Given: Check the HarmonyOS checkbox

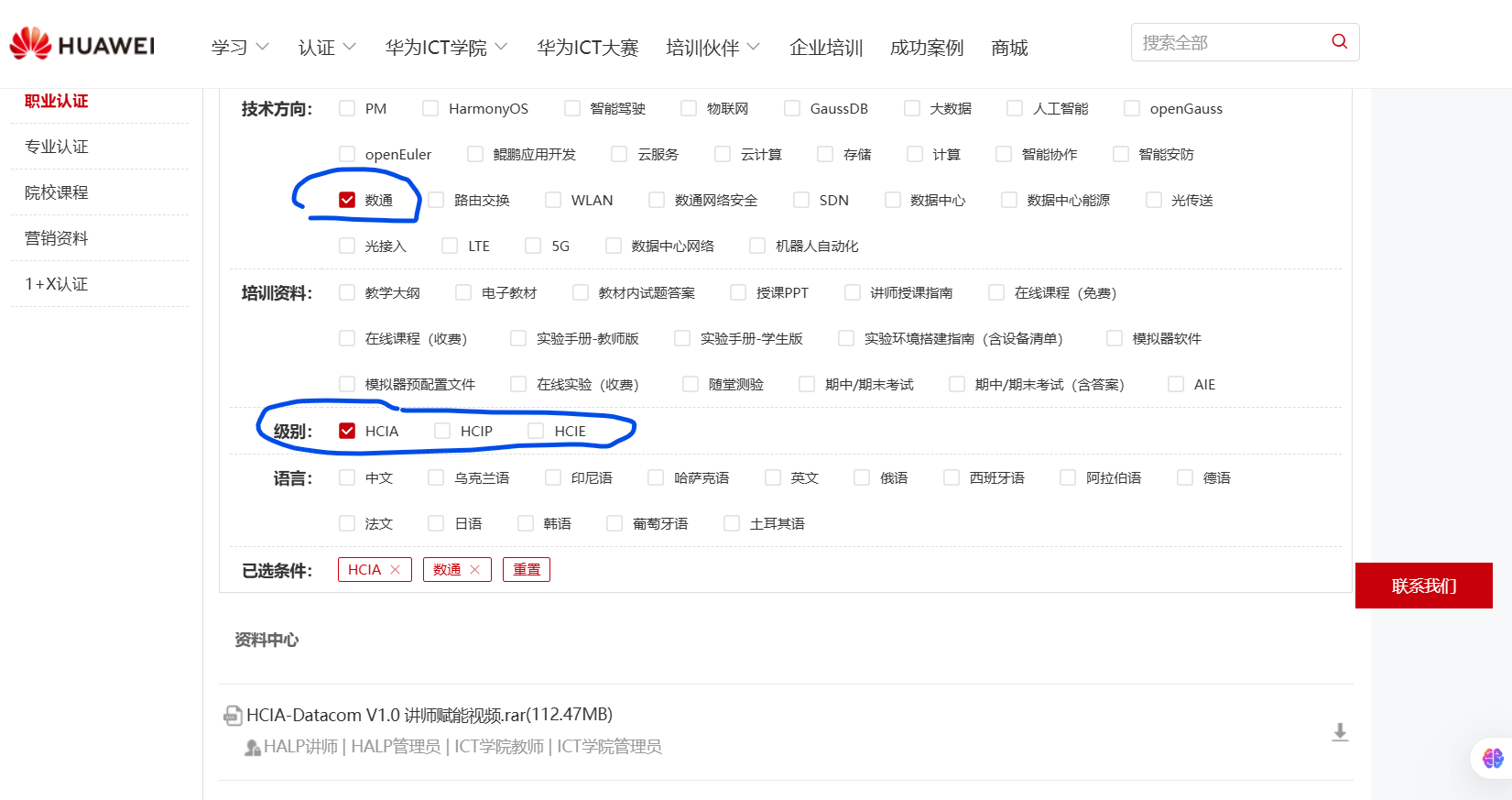Looking at the screenshot, I should click(430, 108).
